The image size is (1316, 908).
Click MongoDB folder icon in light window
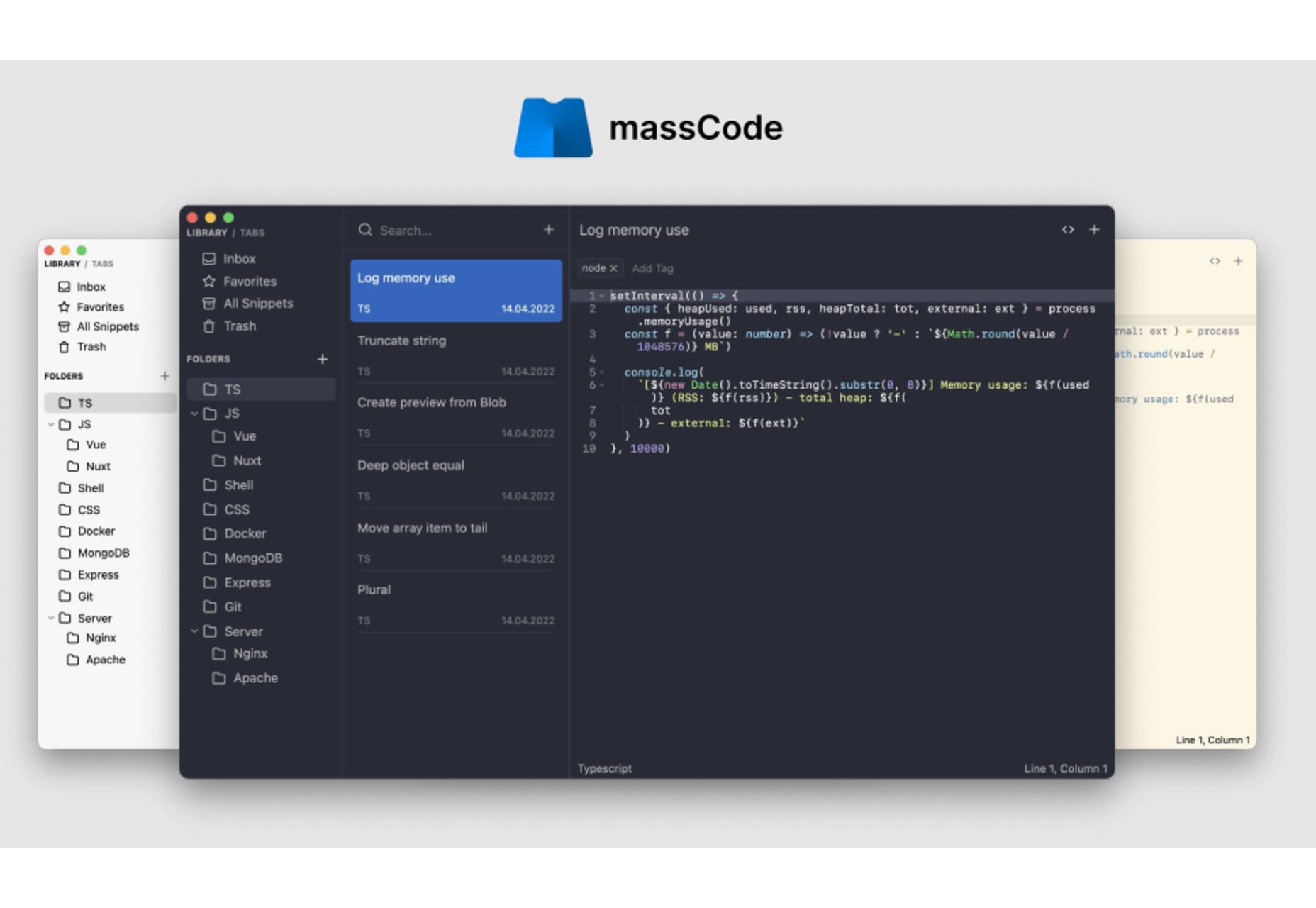pyautogui.click(x=65, y=553)
